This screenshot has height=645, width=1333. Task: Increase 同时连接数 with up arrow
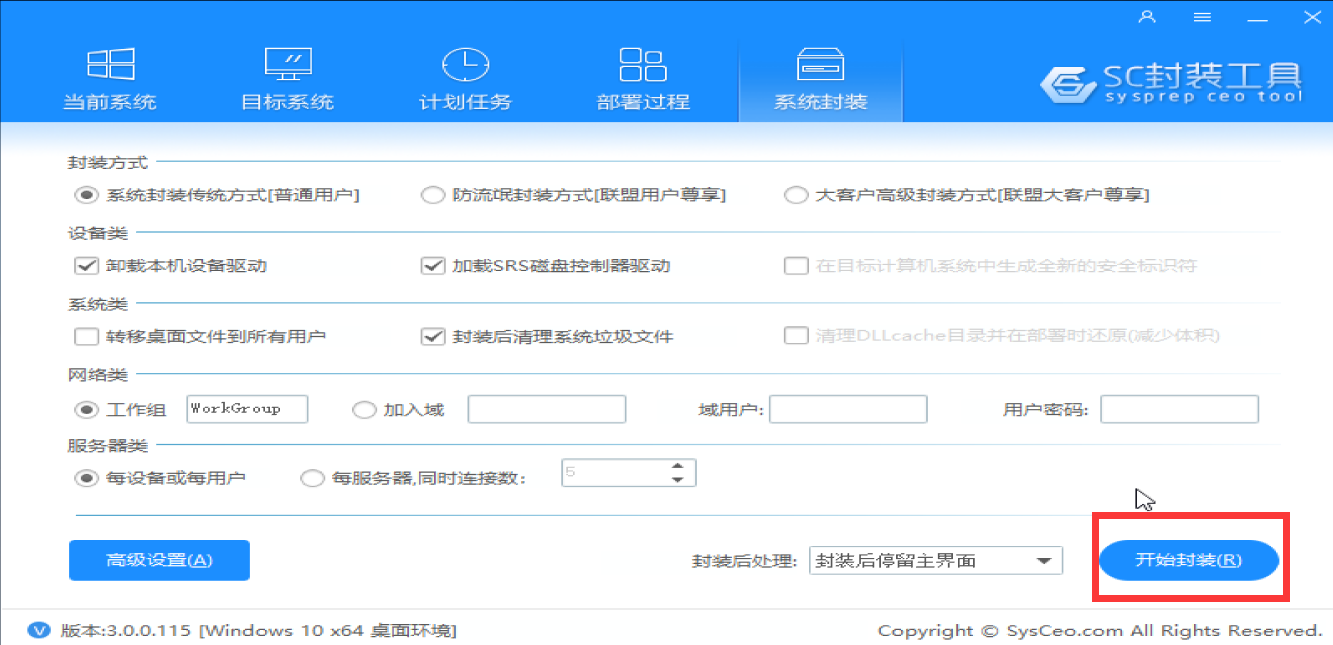(679, 466)
